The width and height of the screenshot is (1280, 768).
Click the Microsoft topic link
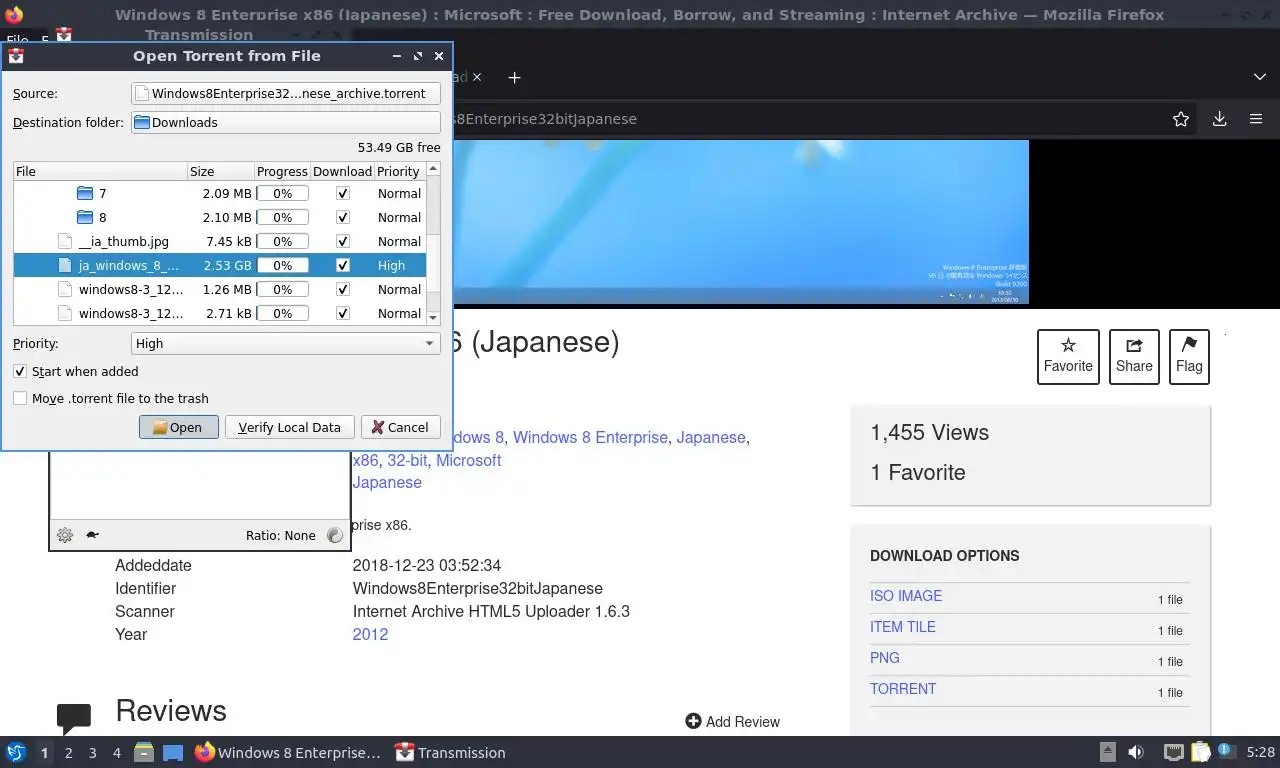tap(468, 460)
